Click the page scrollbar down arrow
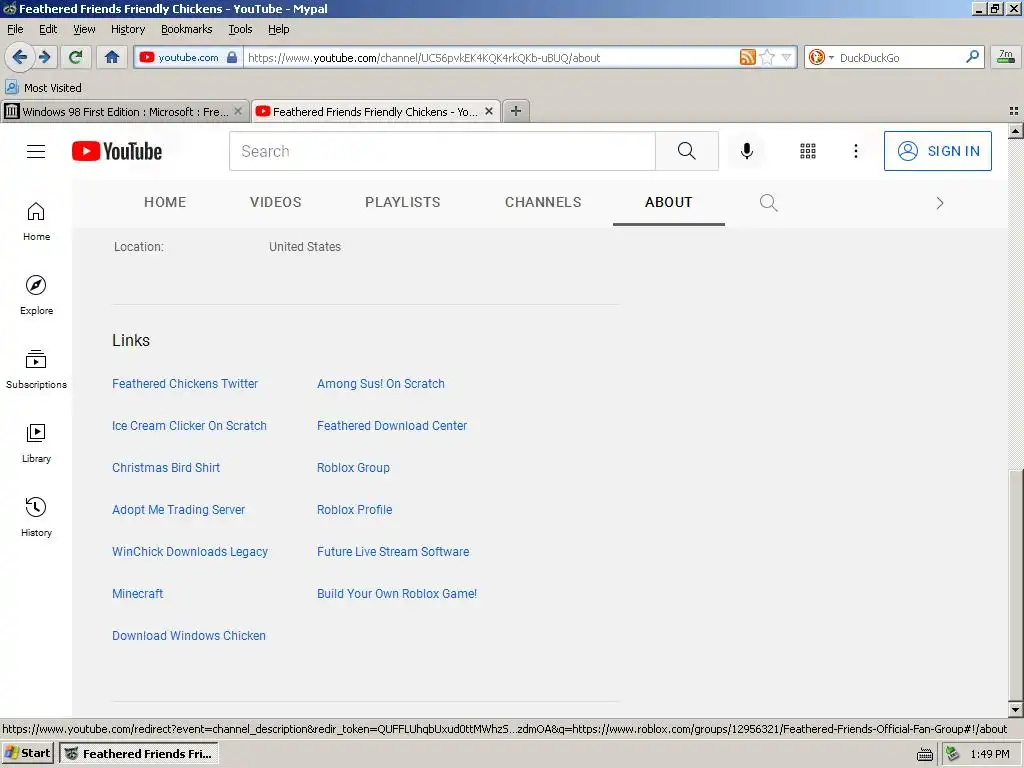1024x768 pixels. pyautogui.click(x=1016, y=710)
